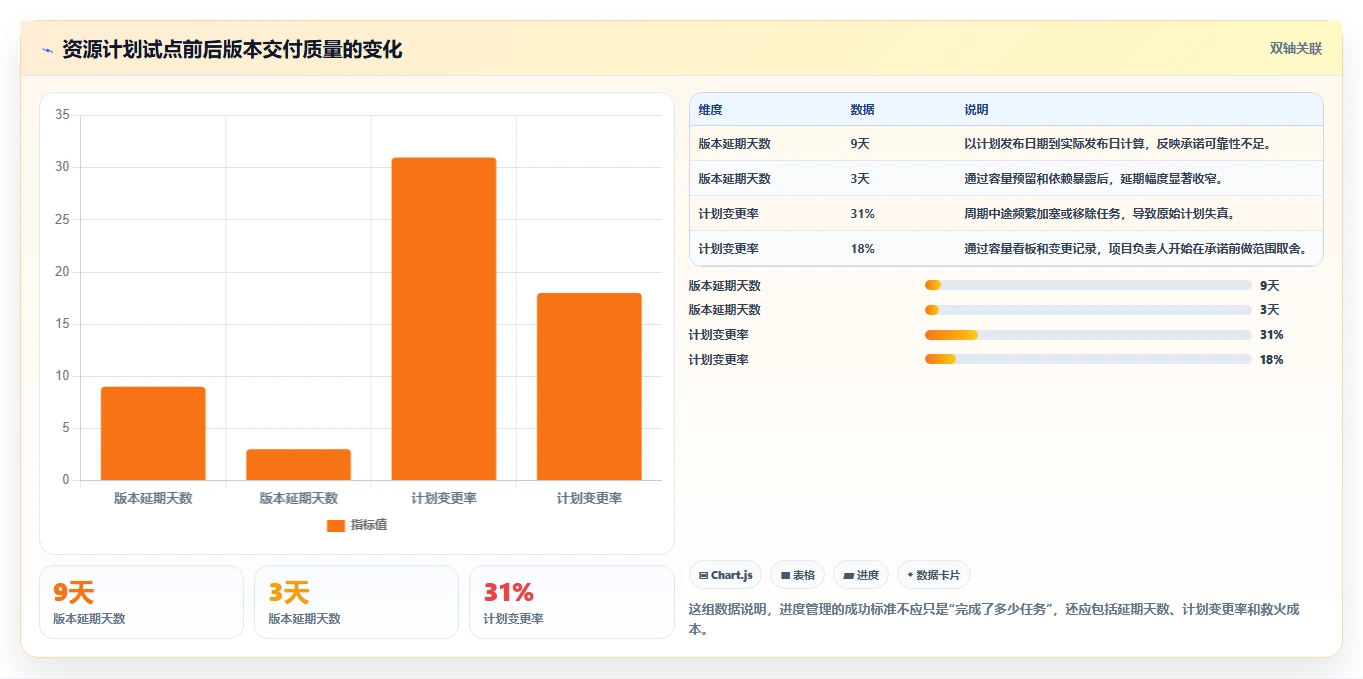Viewport: 1363px width, 679px height.
Task: Click the chart bar with value 18
Action: point(589,386)
